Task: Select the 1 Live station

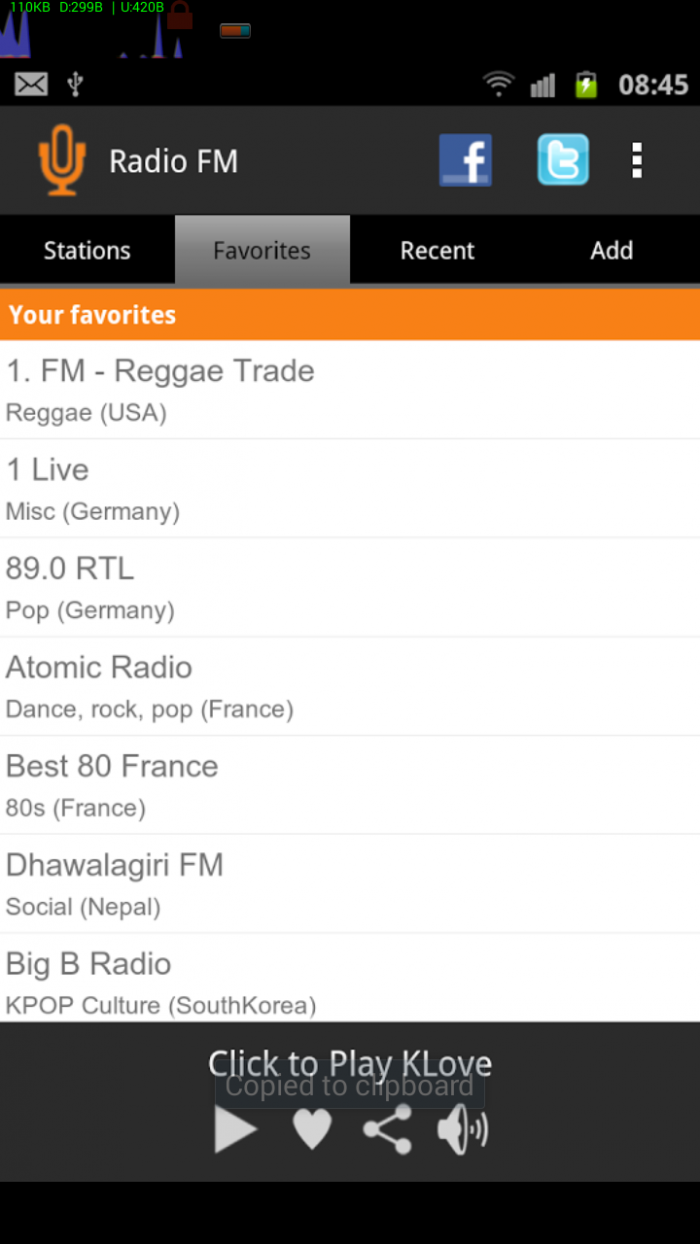Action: pyautogui.click(x=350, y=488)
